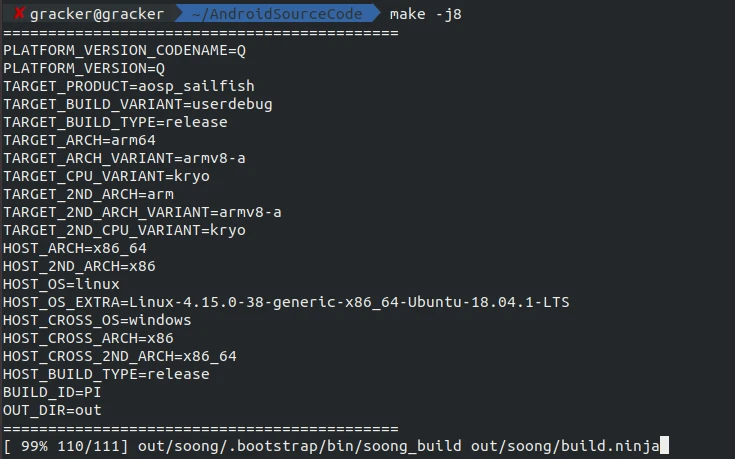Click the HOST_CROSS_OS=windows line
735x459 pixels.
[97, 320]
